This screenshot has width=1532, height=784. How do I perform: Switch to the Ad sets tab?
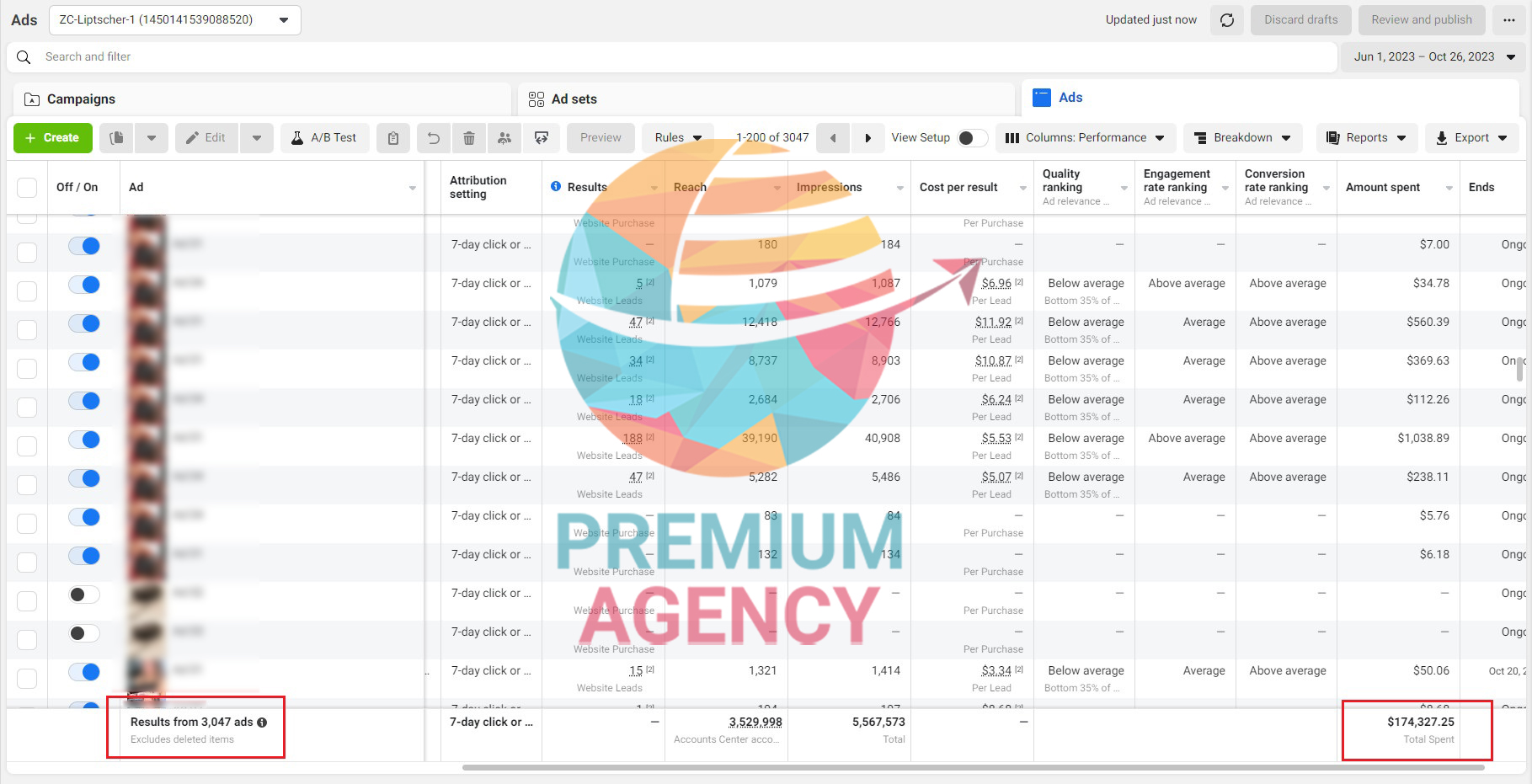766,99
